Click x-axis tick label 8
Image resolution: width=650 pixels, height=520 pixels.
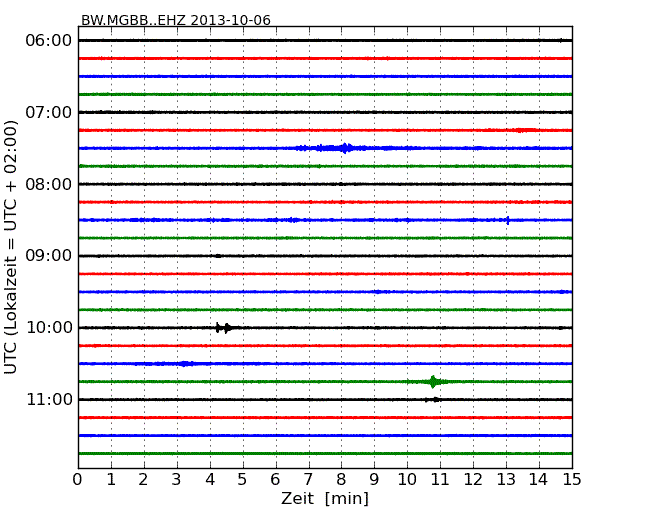341,479
